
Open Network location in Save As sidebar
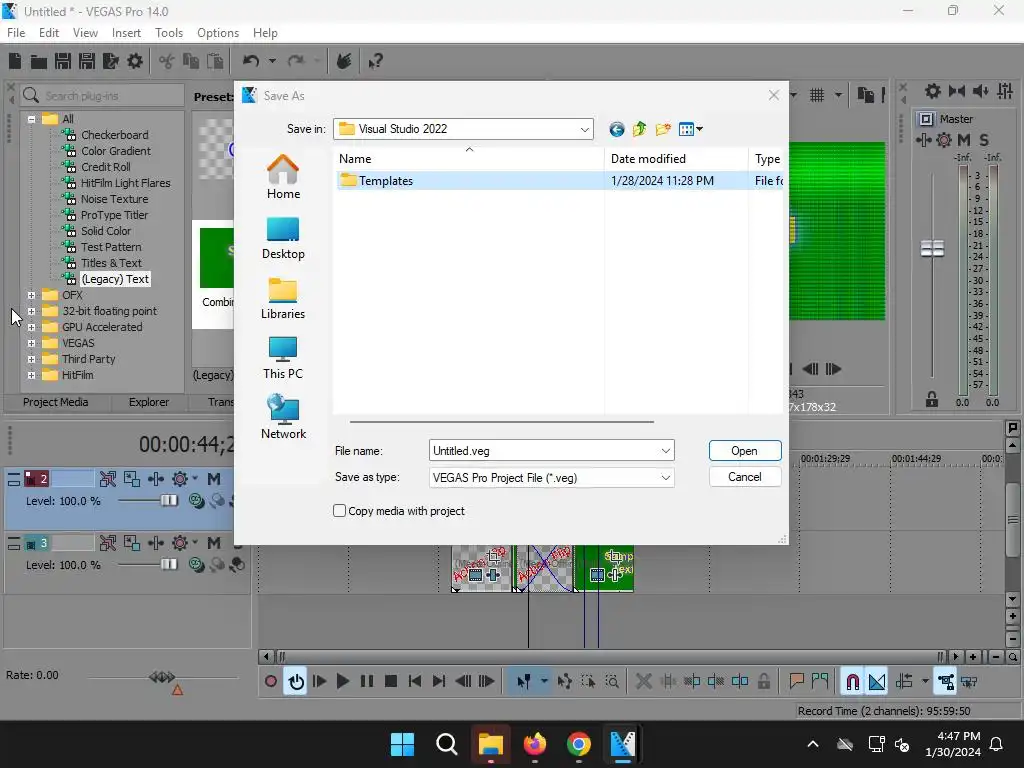point(283,417)
